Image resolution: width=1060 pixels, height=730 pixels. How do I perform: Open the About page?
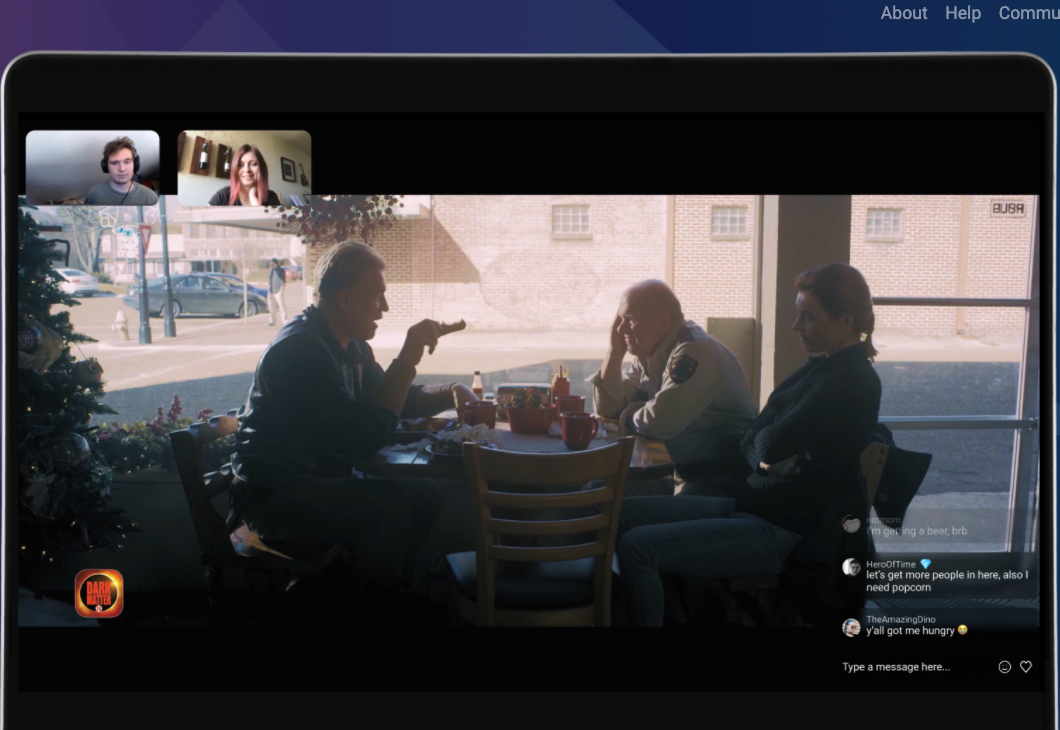click(x=903, y=13)
